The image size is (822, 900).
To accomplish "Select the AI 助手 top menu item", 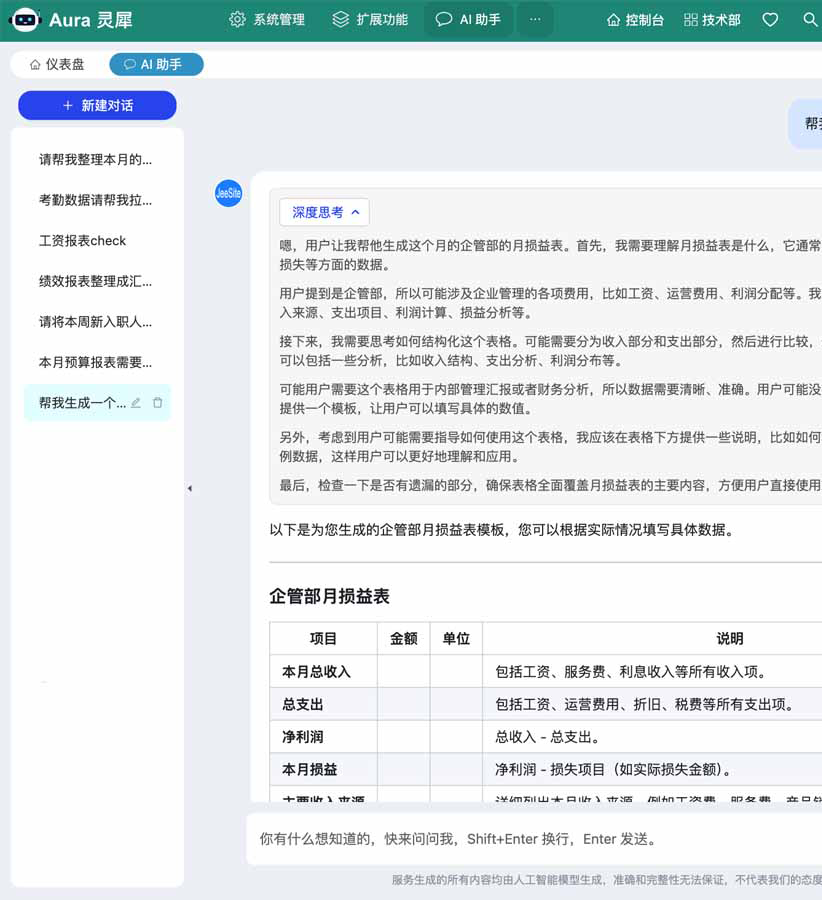I will (468, 20).
